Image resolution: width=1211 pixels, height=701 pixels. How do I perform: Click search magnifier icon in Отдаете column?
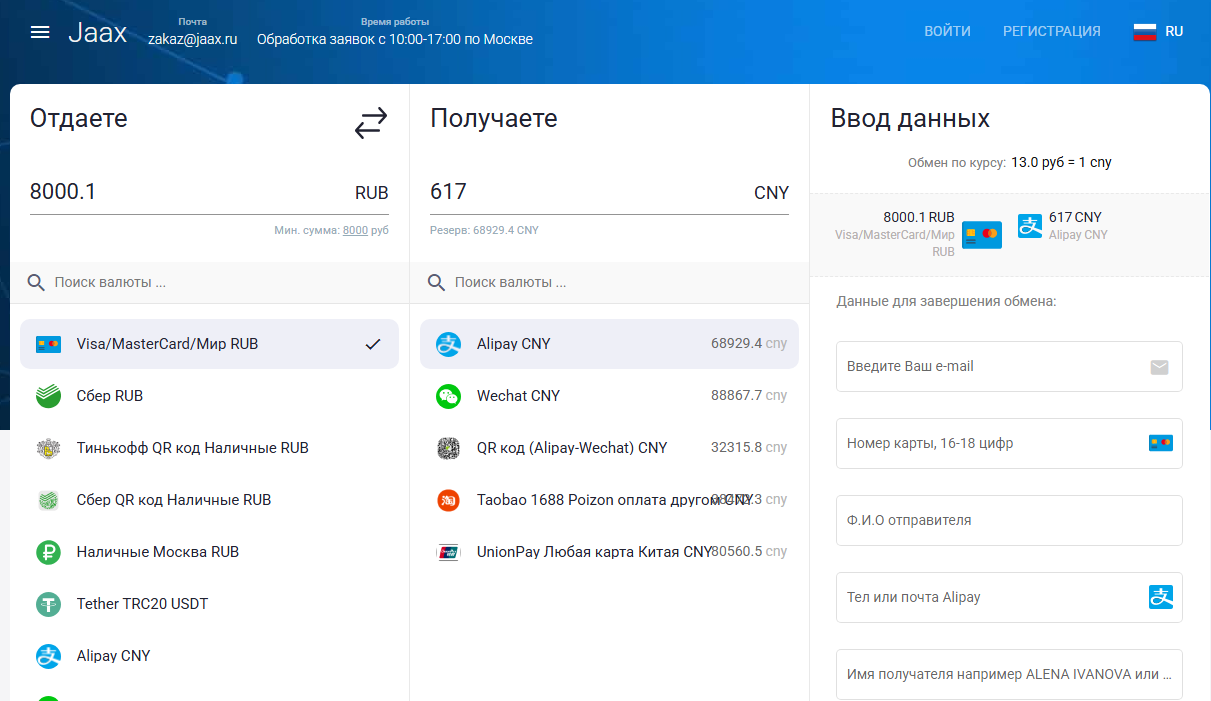[x=36, y=283]
